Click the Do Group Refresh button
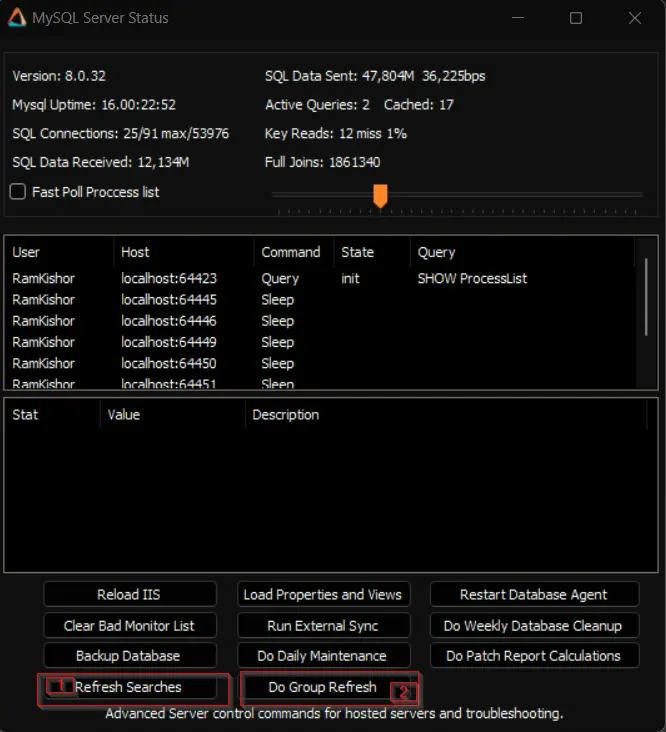 click(323, 687)
